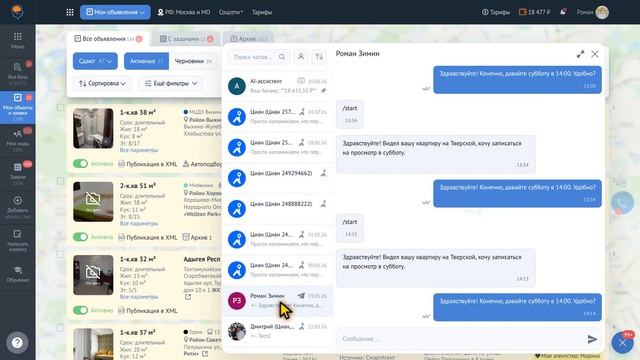
Task: Click the blue phone call floating button
Action: click(622, 203)
